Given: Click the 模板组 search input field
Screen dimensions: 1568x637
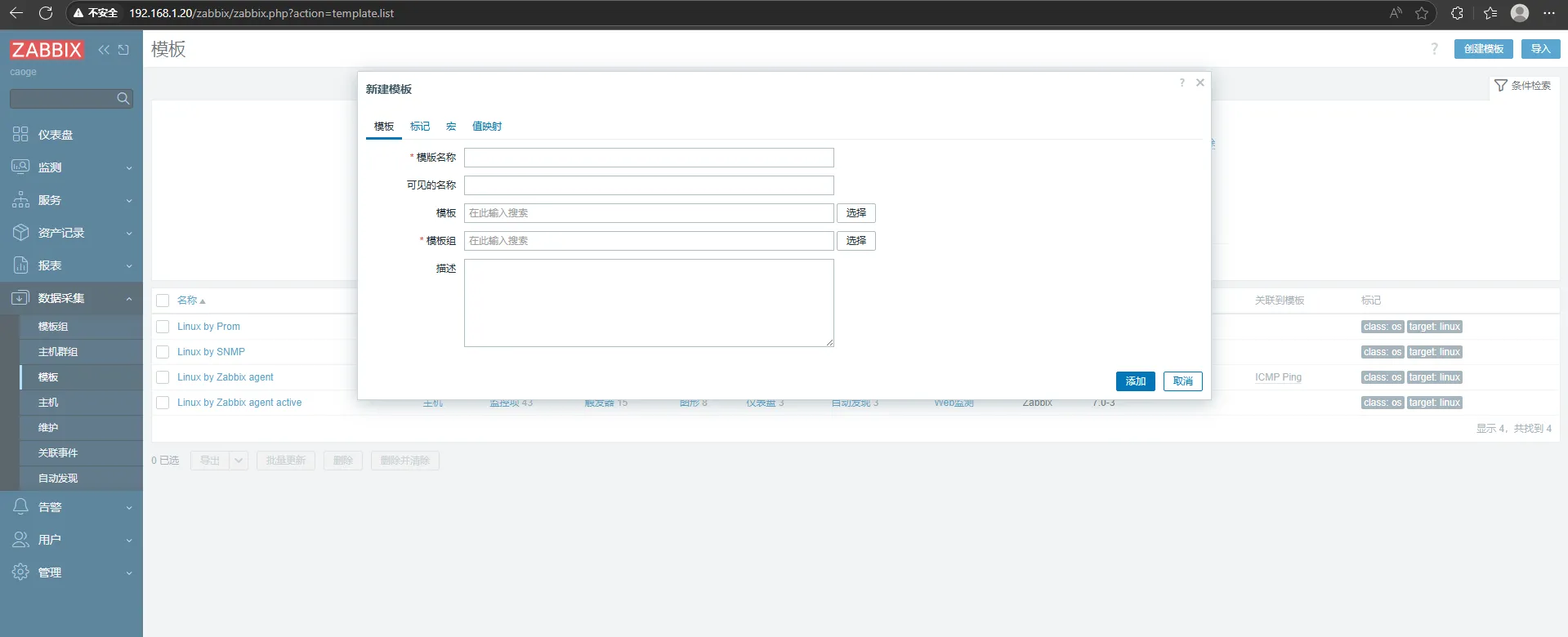Looking at the screenshot, I should click(649, 241).
